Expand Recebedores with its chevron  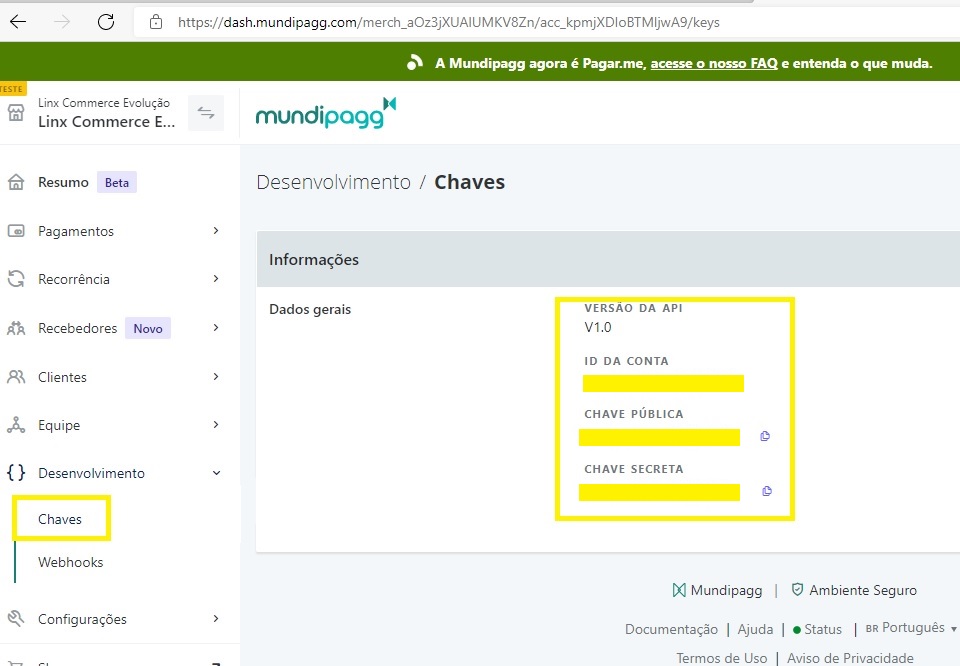click(x=216, y=327)
